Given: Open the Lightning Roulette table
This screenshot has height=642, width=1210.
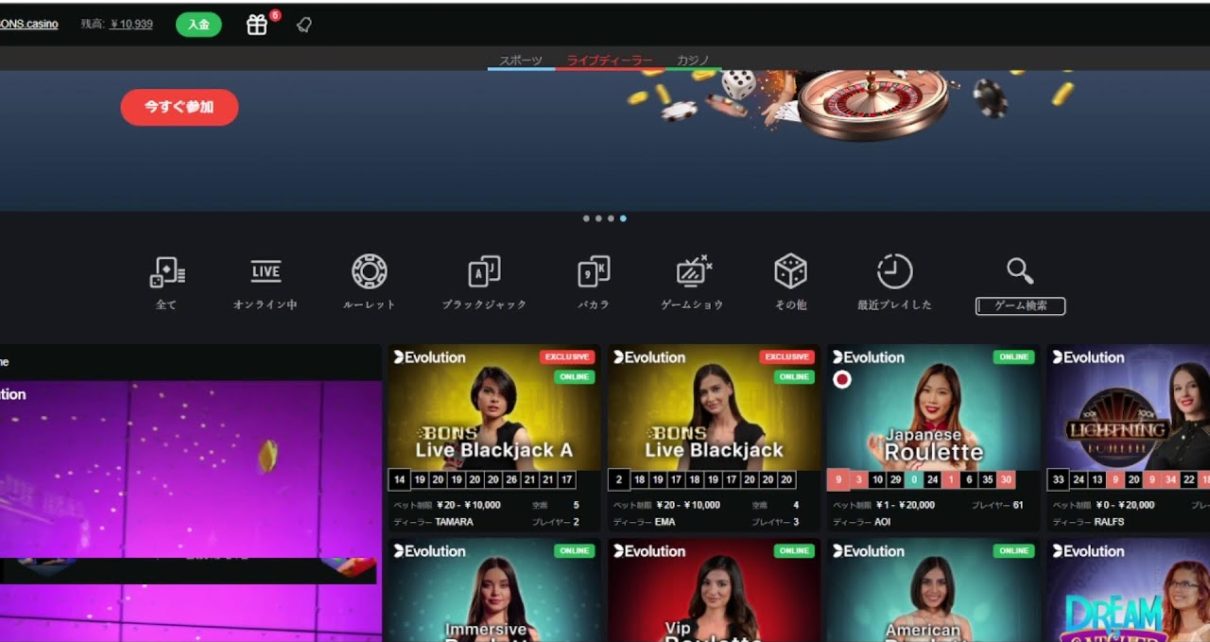Looking at the screenshot, I should pyautogui.click(x=1128, y=438).
